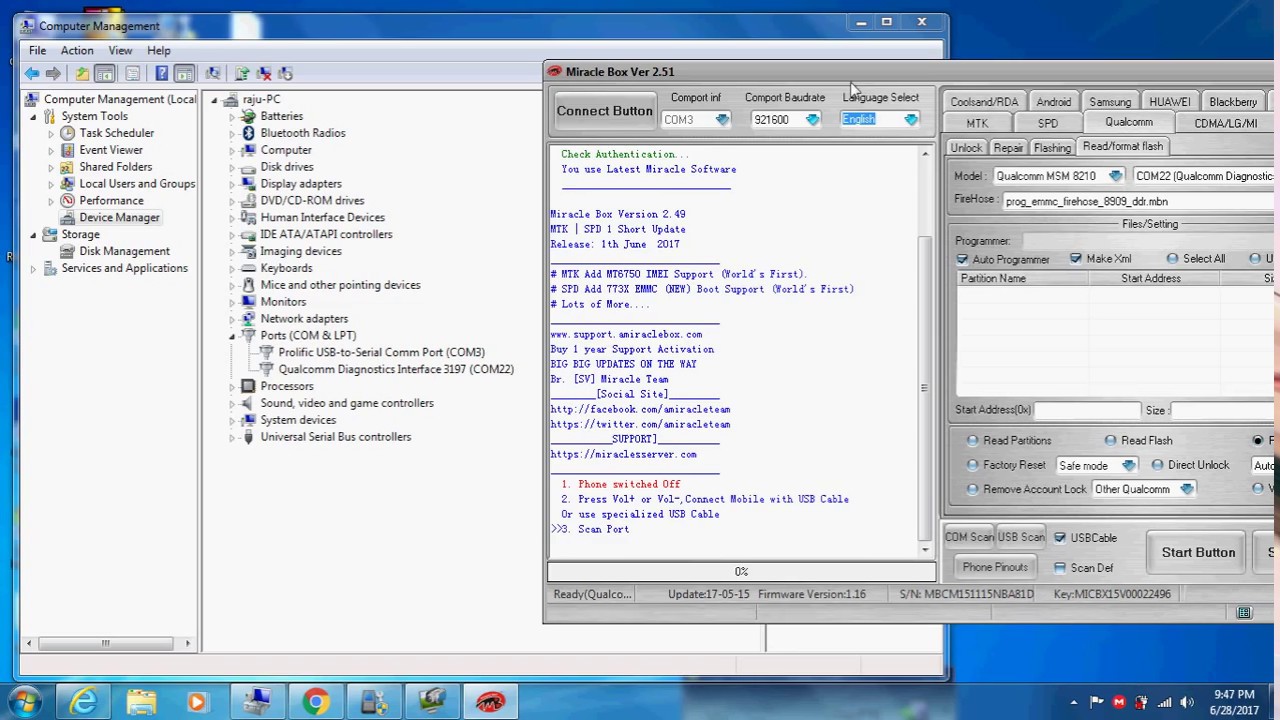Image resolution: width=1280 pixels, height=720 pixels.
Task: Select the Processors device category
Action: click(286, 386)
